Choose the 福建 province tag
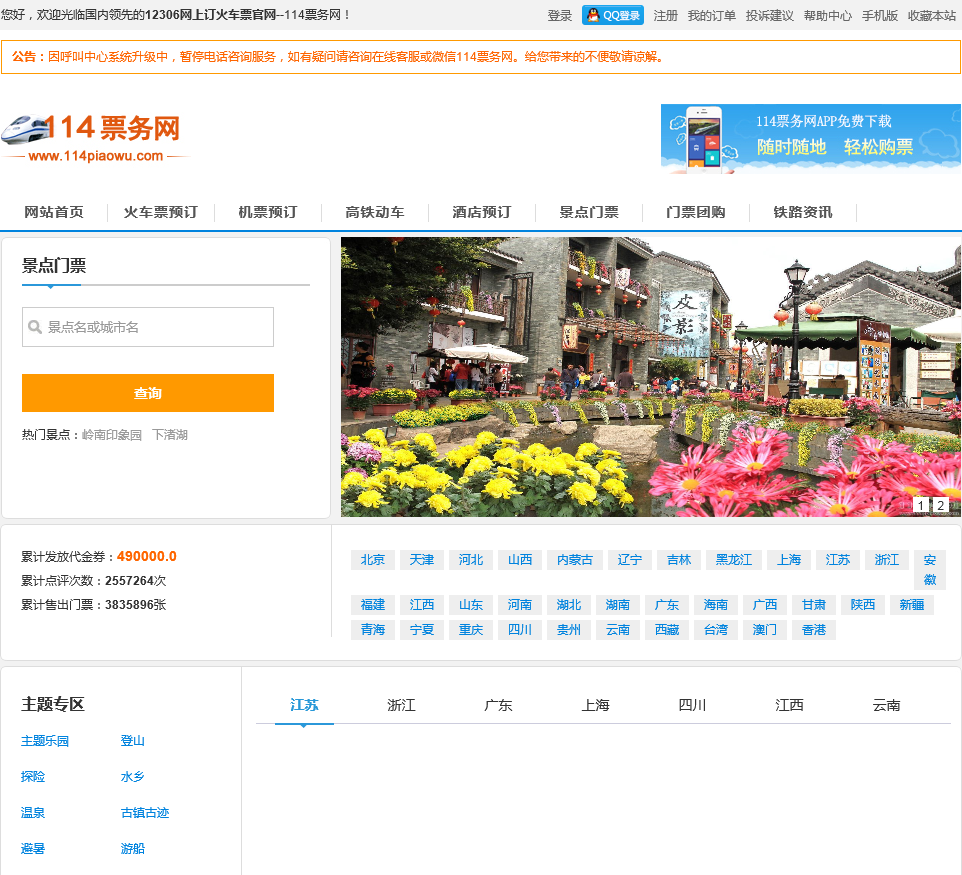This screenshot has width=962, height=875. click(x=372, y=604)
